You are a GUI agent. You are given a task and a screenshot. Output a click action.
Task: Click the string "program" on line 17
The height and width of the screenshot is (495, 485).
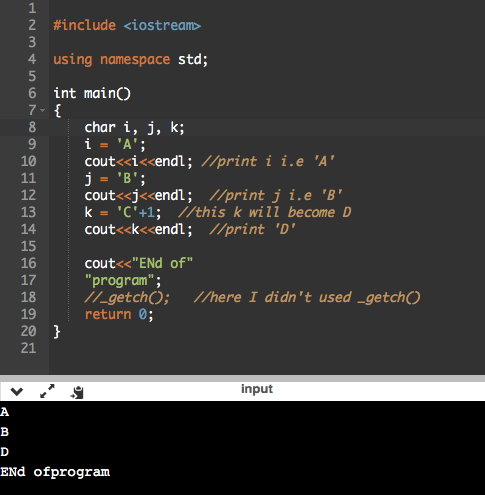119,280
